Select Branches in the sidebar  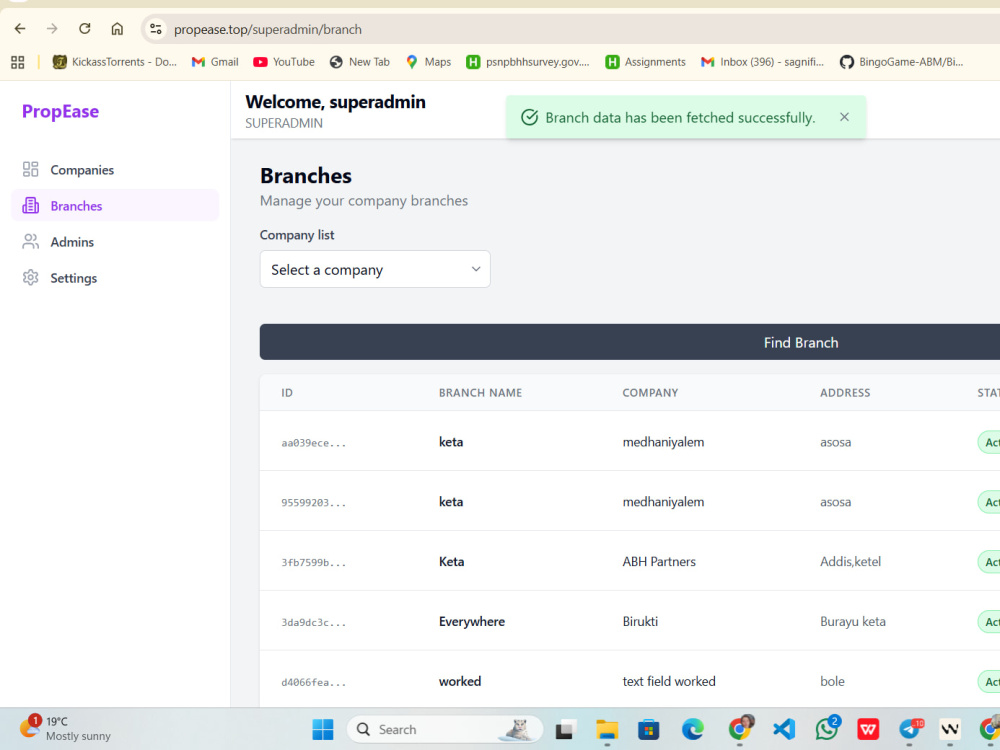point(115,205)
